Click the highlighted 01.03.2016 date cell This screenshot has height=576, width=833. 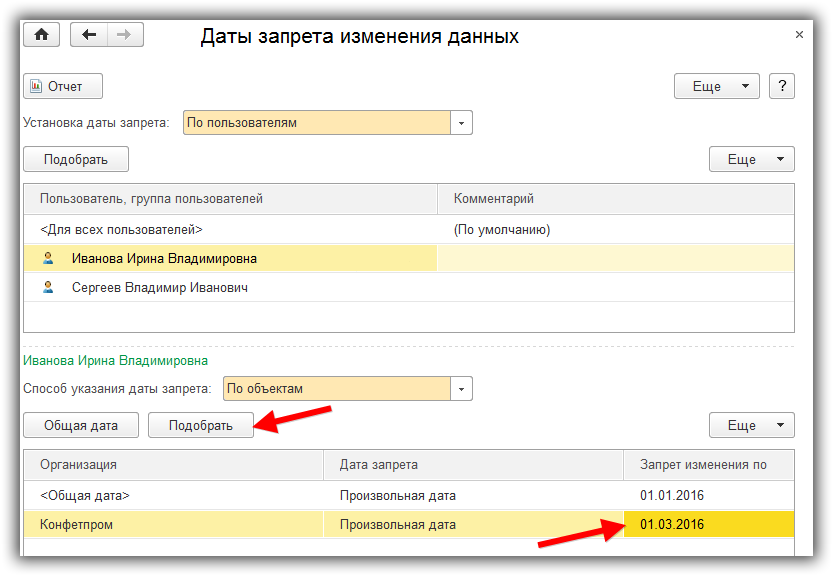[708, 524]
